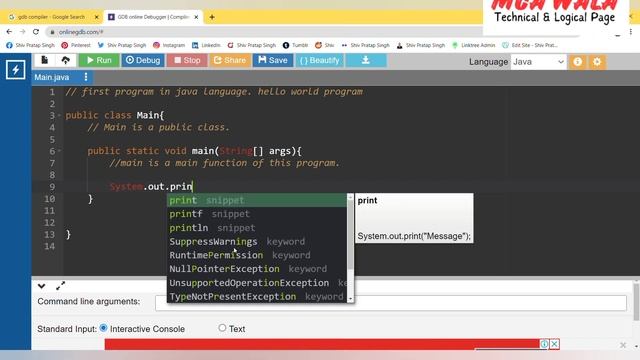Choose the println snippet suggestion
The image size is (640, 360).
coord(257,228)
